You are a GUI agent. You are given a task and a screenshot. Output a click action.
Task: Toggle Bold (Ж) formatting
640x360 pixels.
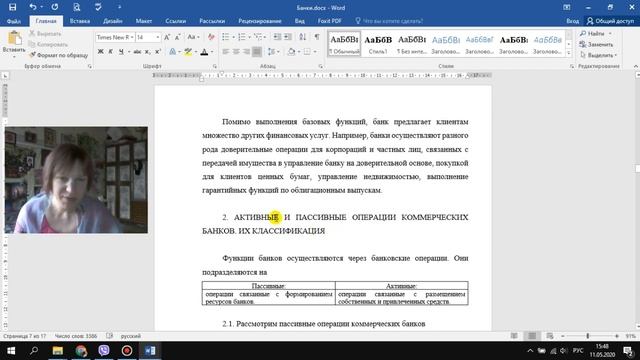coord(100,52)
